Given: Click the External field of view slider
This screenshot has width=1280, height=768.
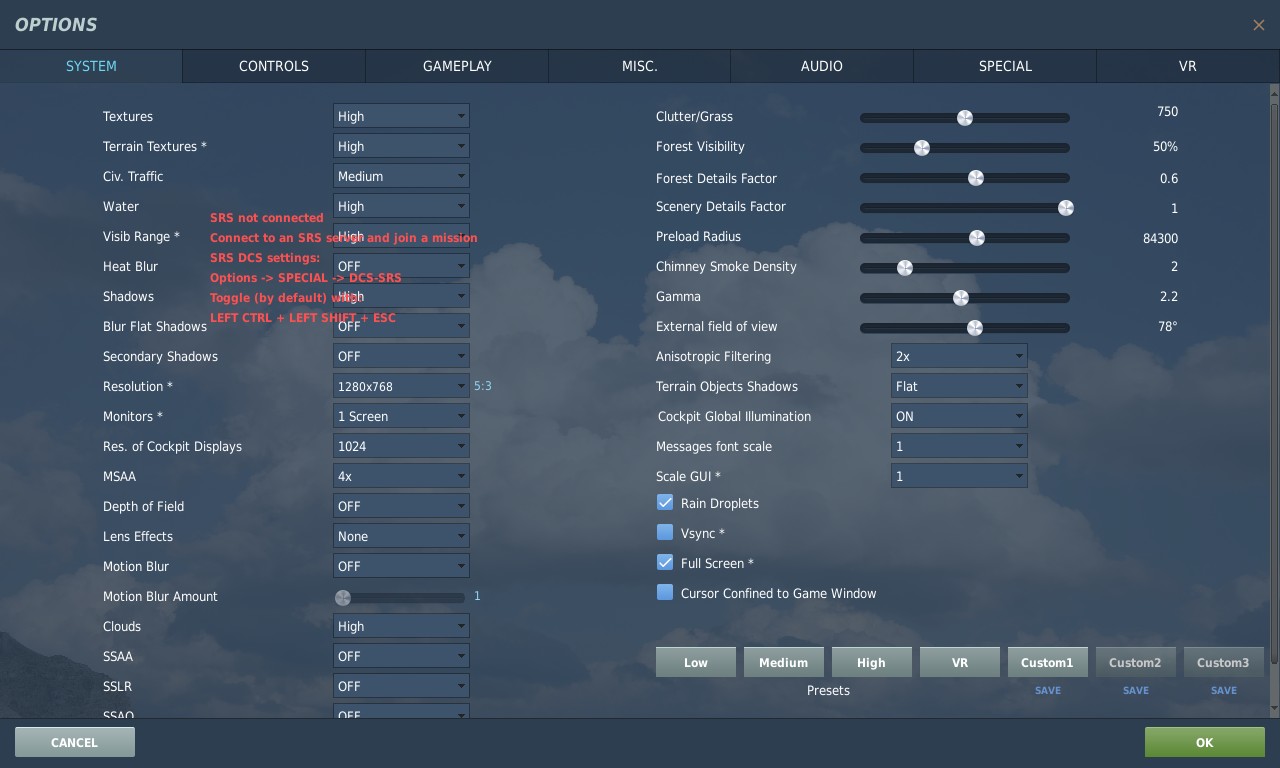Looking at the screenshot, I should [x=965, y=328].
